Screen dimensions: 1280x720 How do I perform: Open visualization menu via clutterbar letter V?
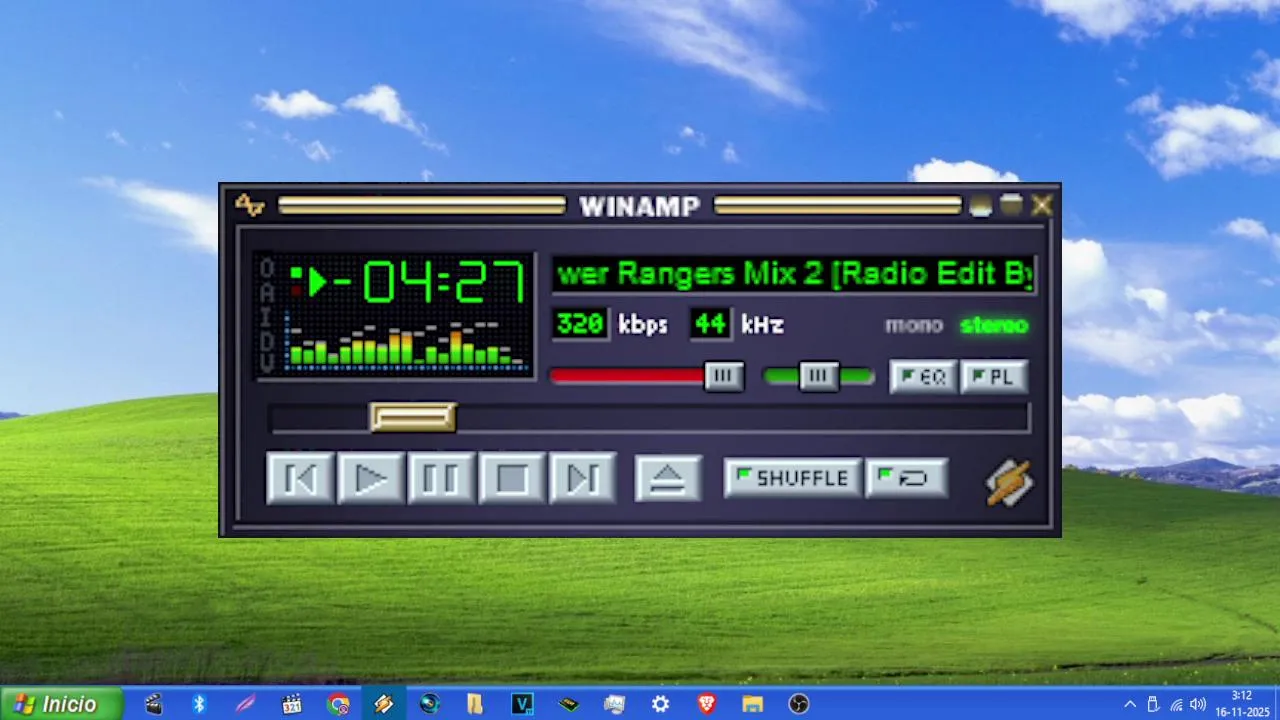click(x=267, y=363)
